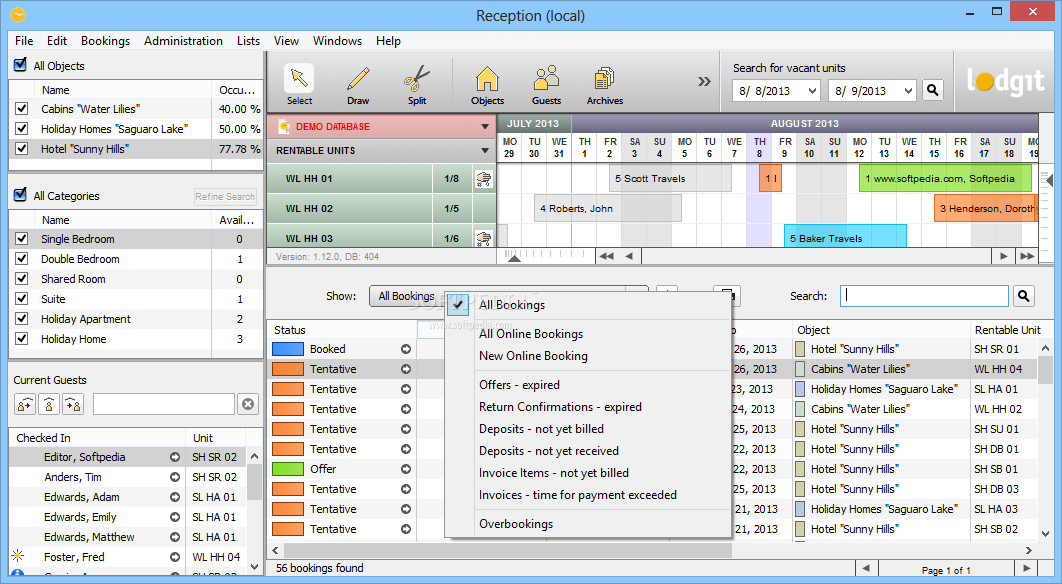1062x584 pixels.
Task: Uncheck Suite category
Action: coord(22,299)
